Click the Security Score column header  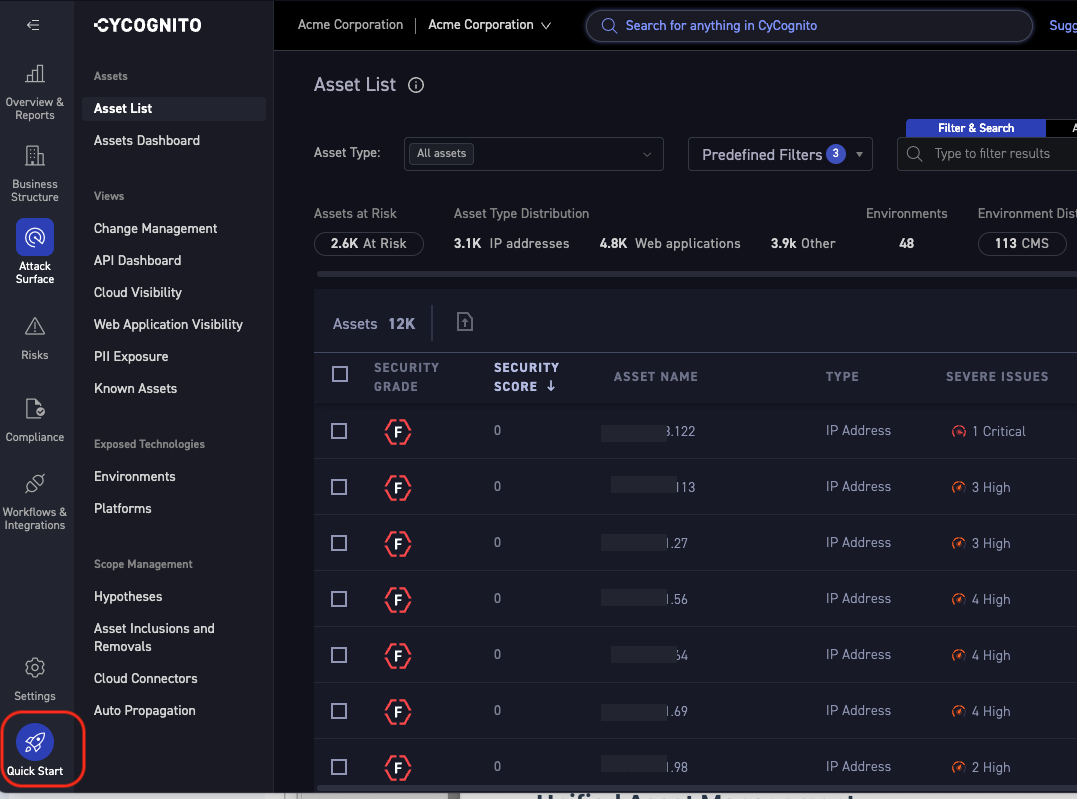pos(526,376)
